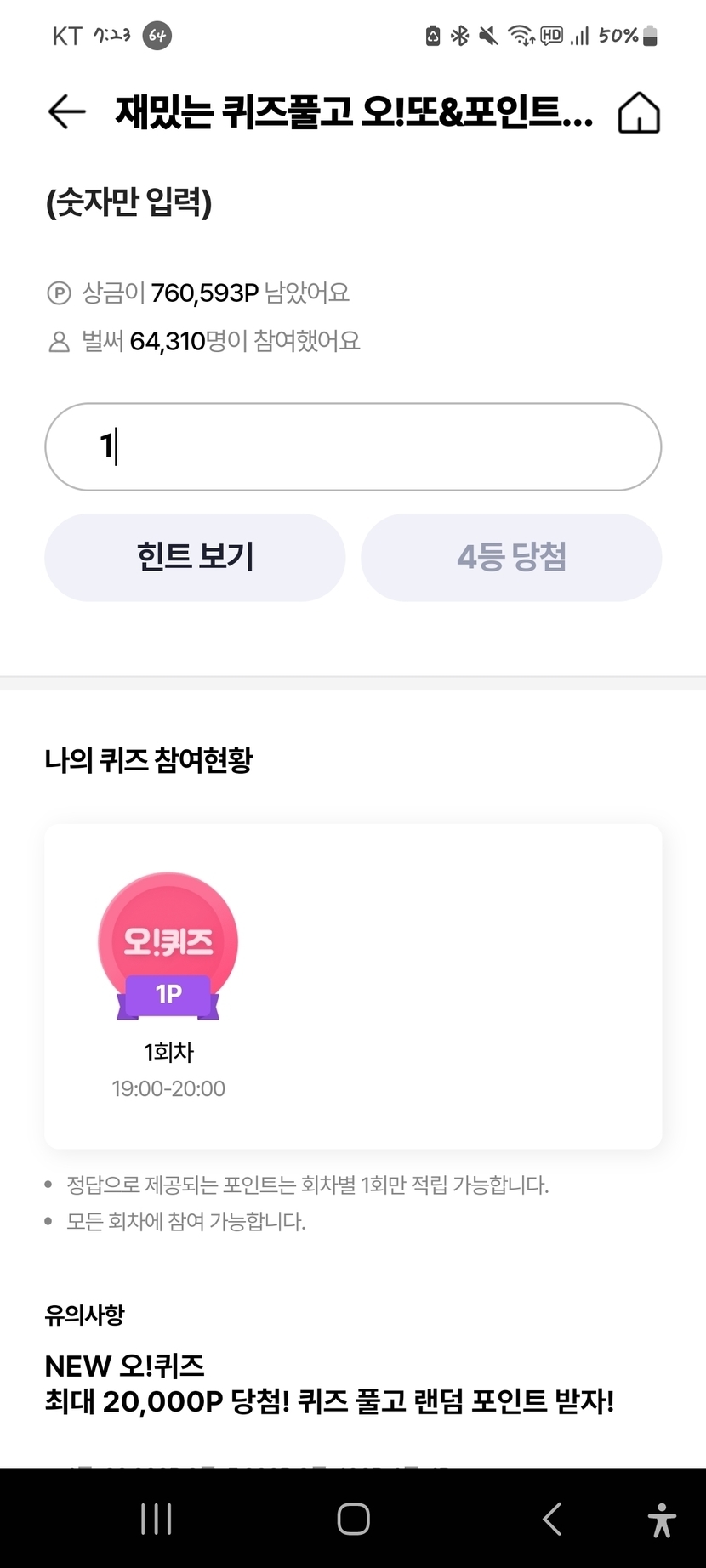Open Android recent apps button
Viewport: 706px width, 1568px height.
click(x=157, y=1519)
